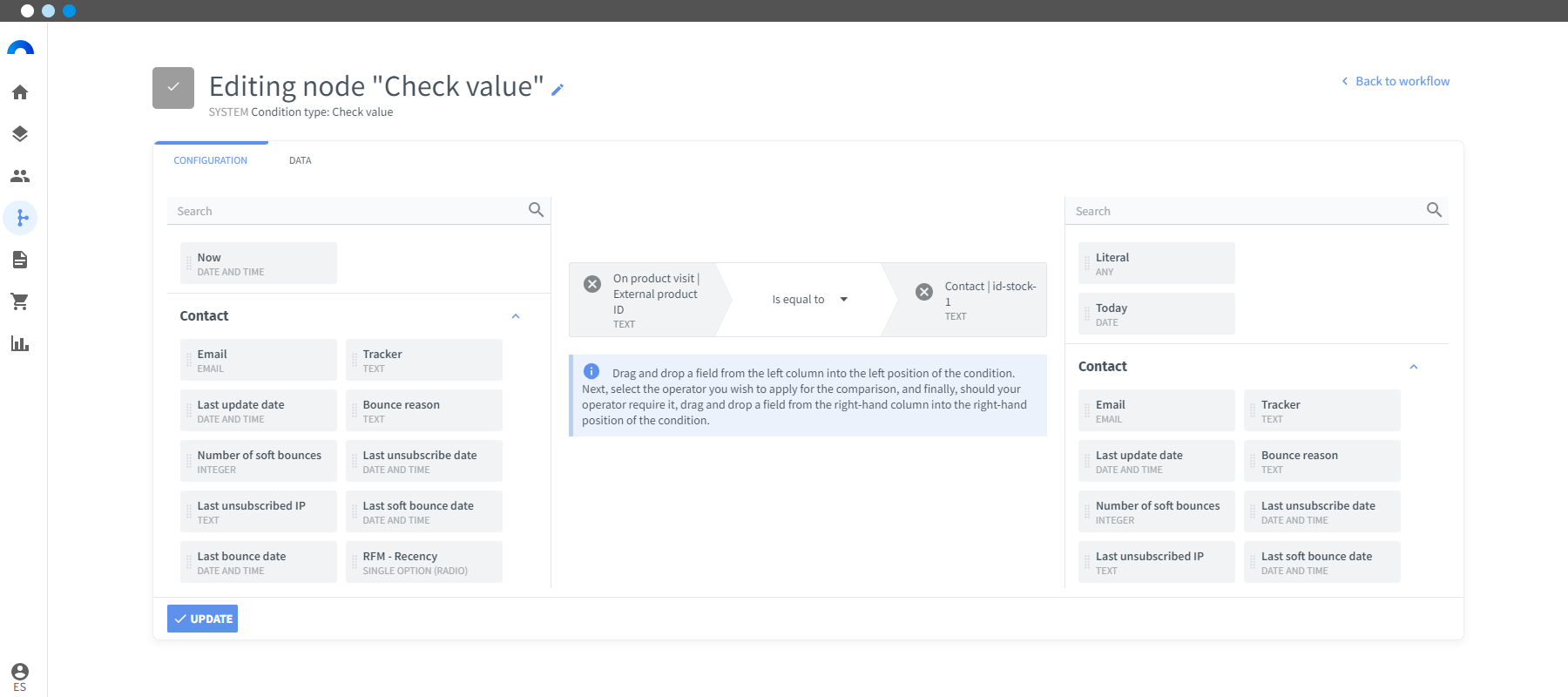Open the Home icon in sidebar

pyautogui.click(x=20, y=92)
